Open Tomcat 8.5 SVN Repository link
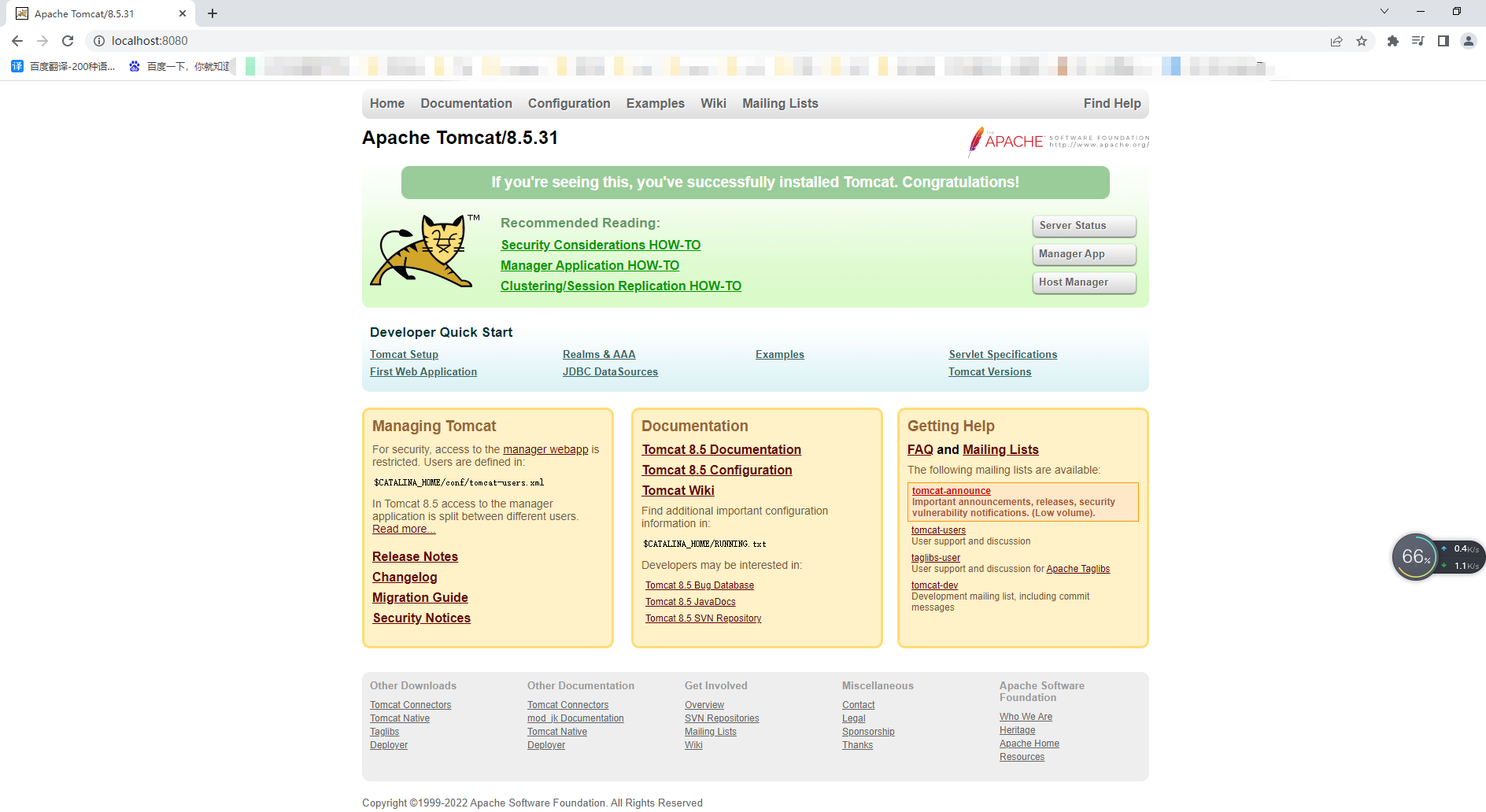 (x=703, y=618)
